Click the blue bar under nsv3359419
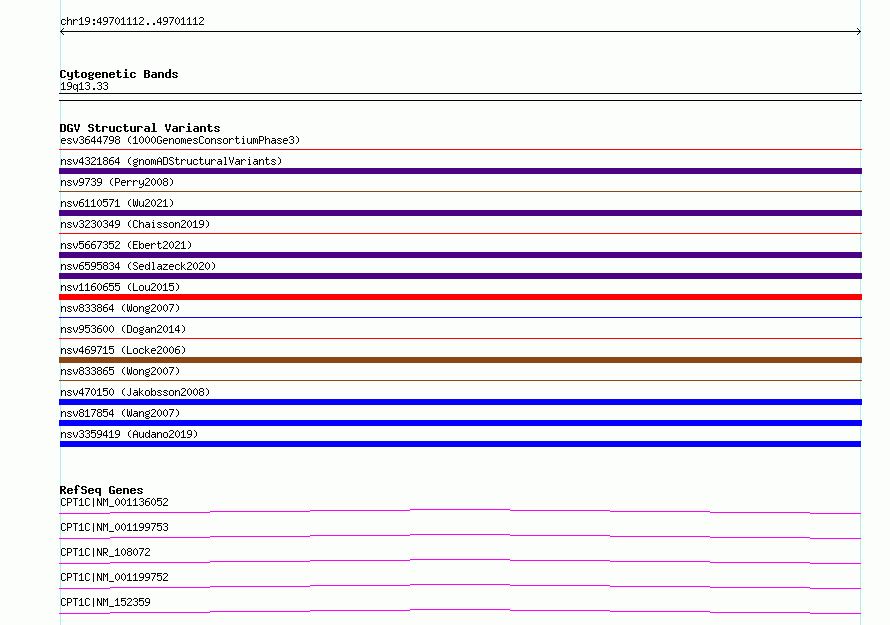The image size is (890, 625). (460, 444)
